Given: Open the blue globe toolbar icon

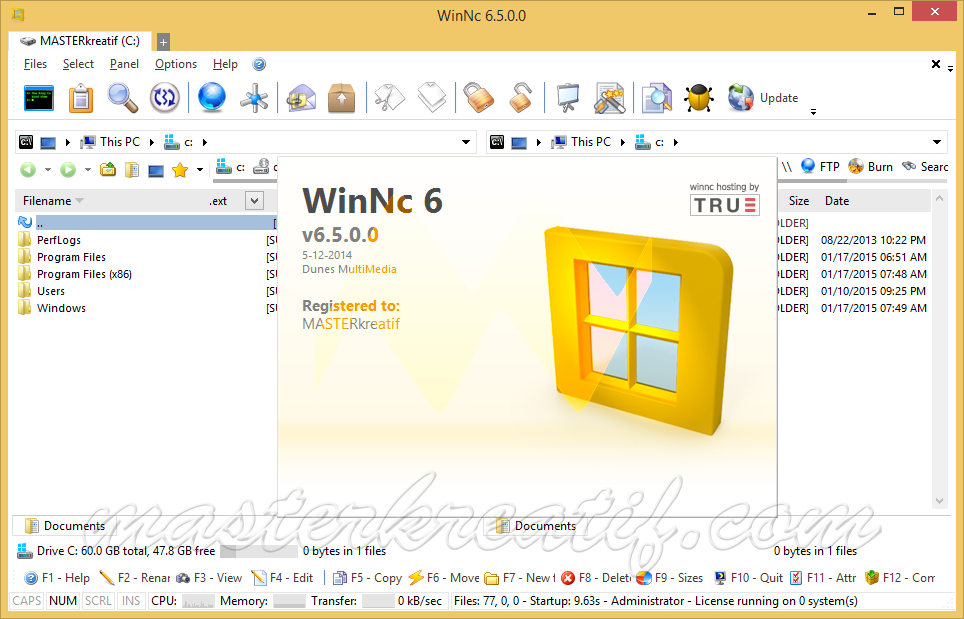Looking at the screenshot, I should 211,98.
